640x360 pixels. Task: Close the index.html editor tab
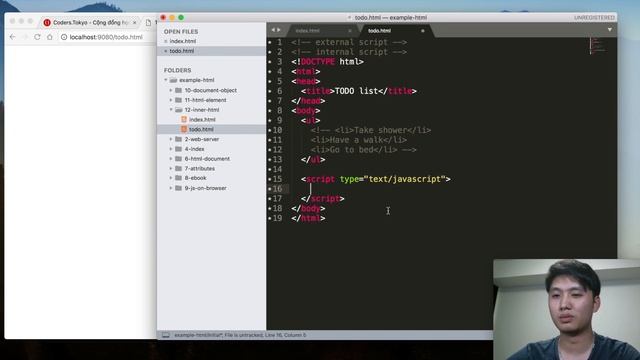[x=350, y=31]
